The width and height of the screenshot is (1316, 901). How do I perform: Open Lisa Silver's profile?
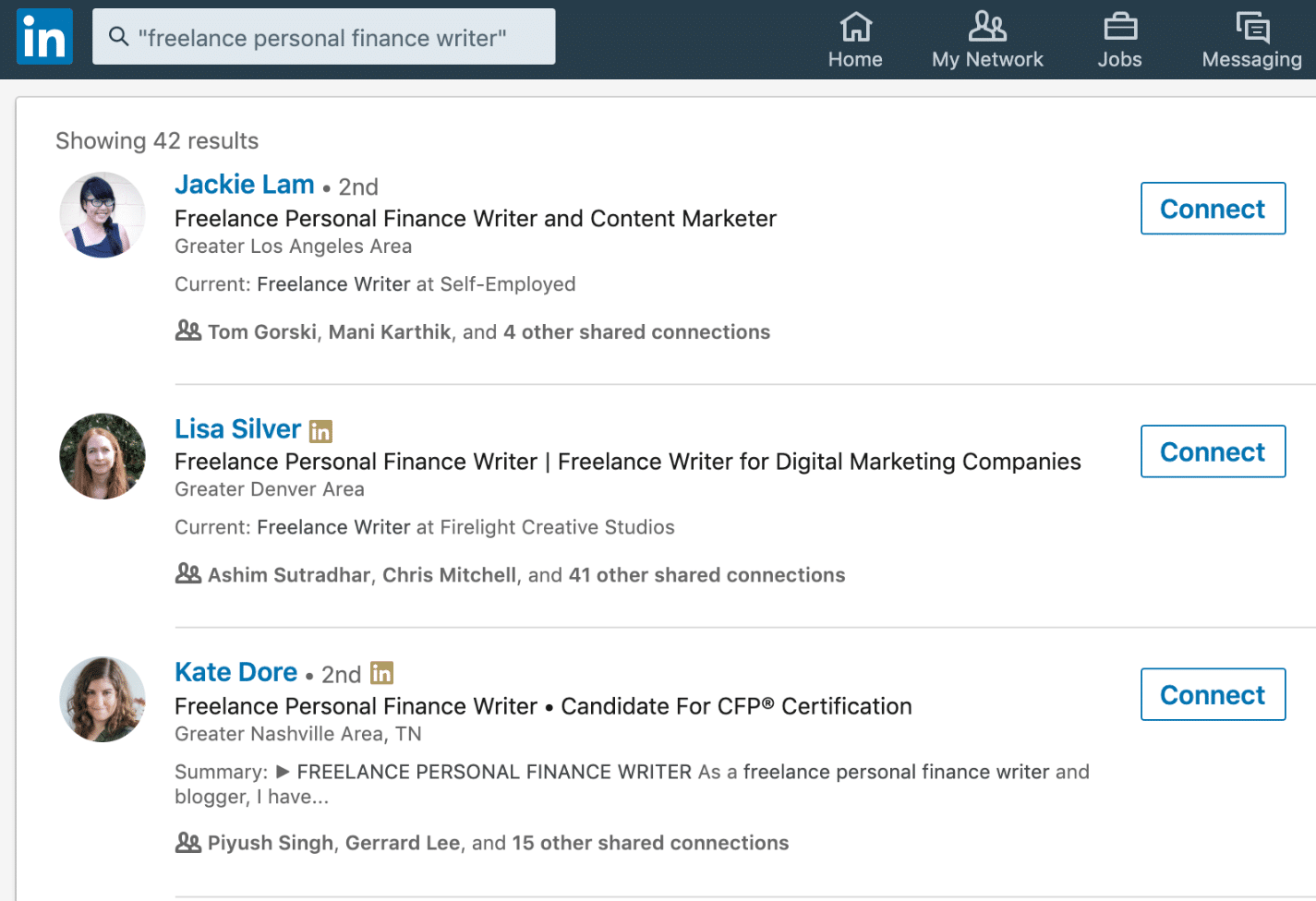[x=237, y=428]
